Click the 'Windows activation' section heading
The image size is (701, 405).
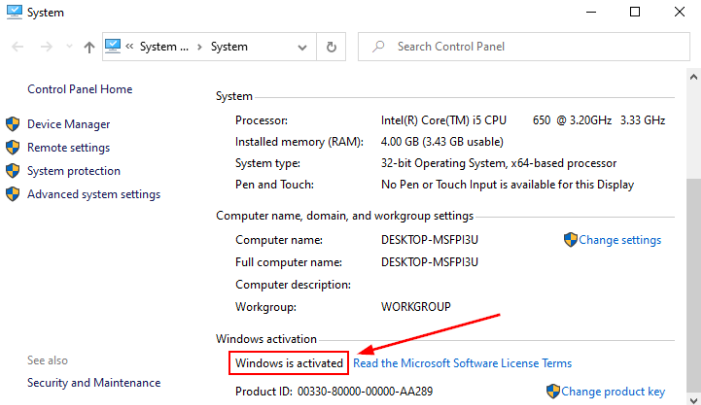click(266, 339)
